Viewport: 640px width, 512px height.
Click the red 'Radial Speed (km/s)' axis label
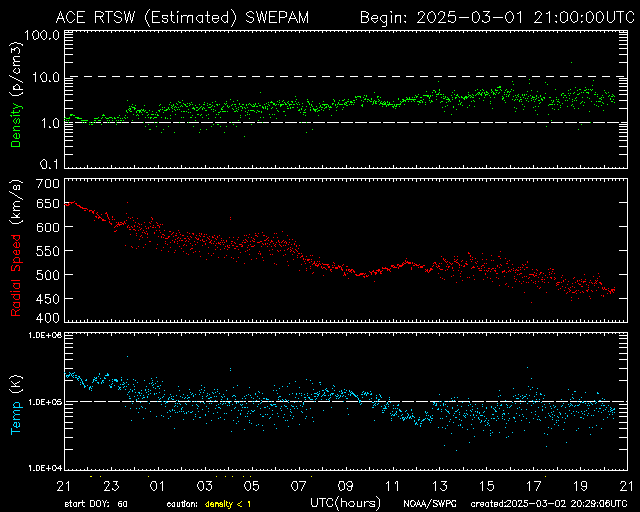(x=16, y=248)
